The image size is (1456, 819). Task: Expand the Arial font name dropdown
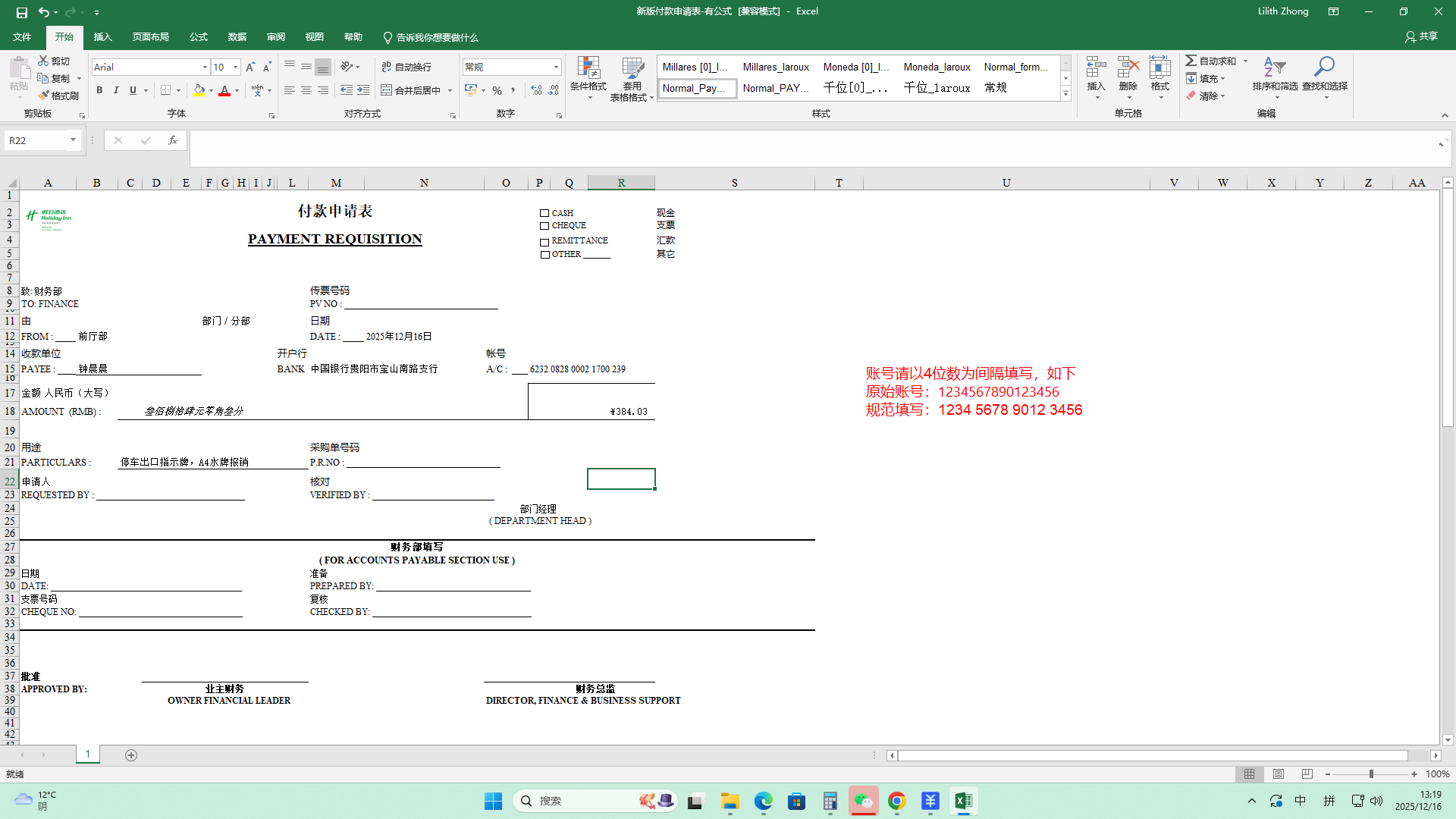205,67
